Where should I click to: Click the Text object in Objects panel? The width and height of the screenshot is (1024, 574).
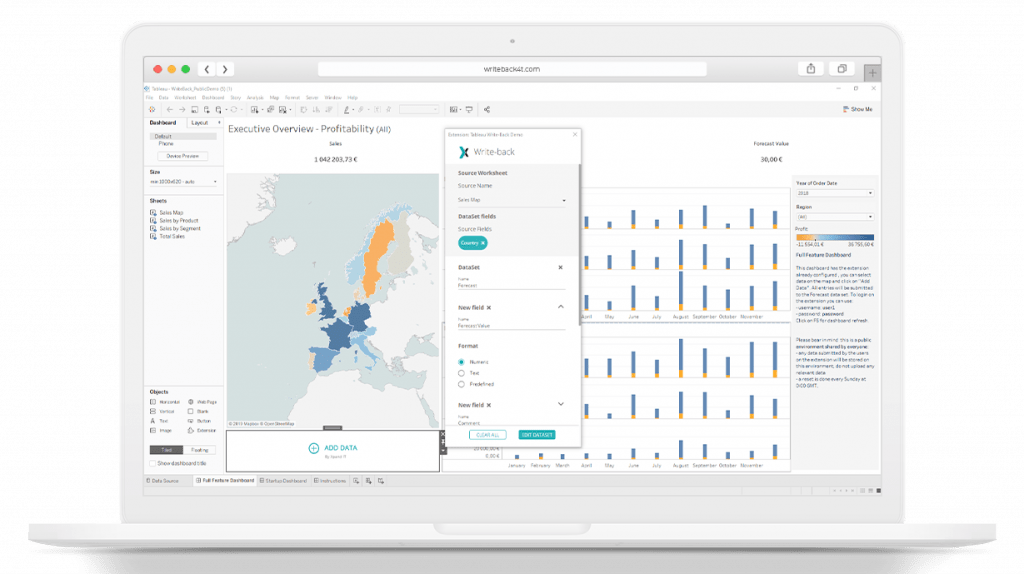tap(159, 421)
